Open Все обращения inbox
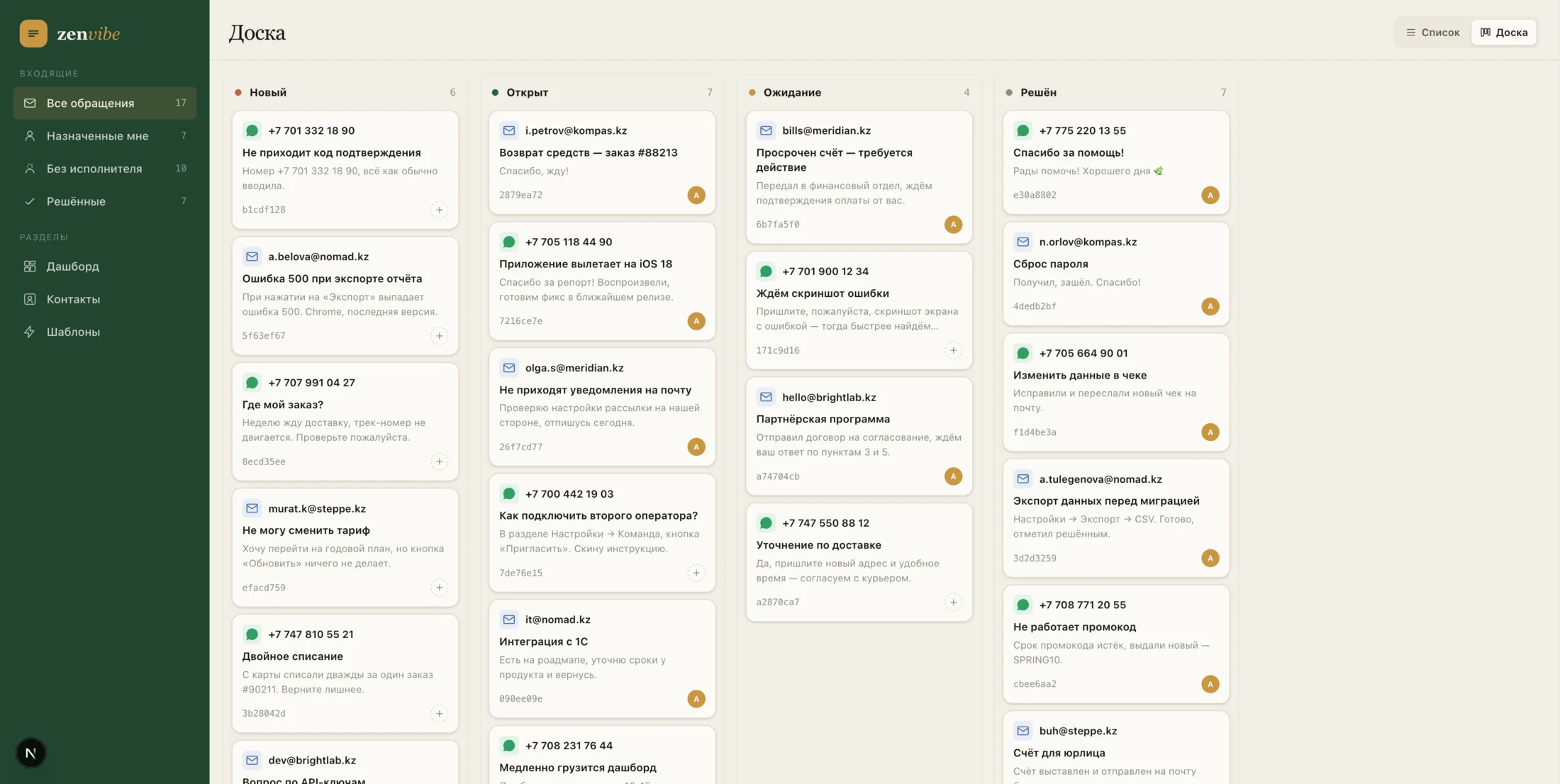The width and height of the screenshot is (1560, 784). pos(104,103)
